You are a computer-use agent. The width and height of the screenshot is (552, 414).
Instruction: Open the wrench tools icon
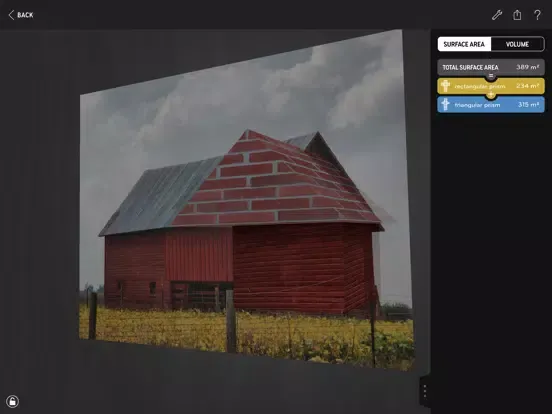497,15
